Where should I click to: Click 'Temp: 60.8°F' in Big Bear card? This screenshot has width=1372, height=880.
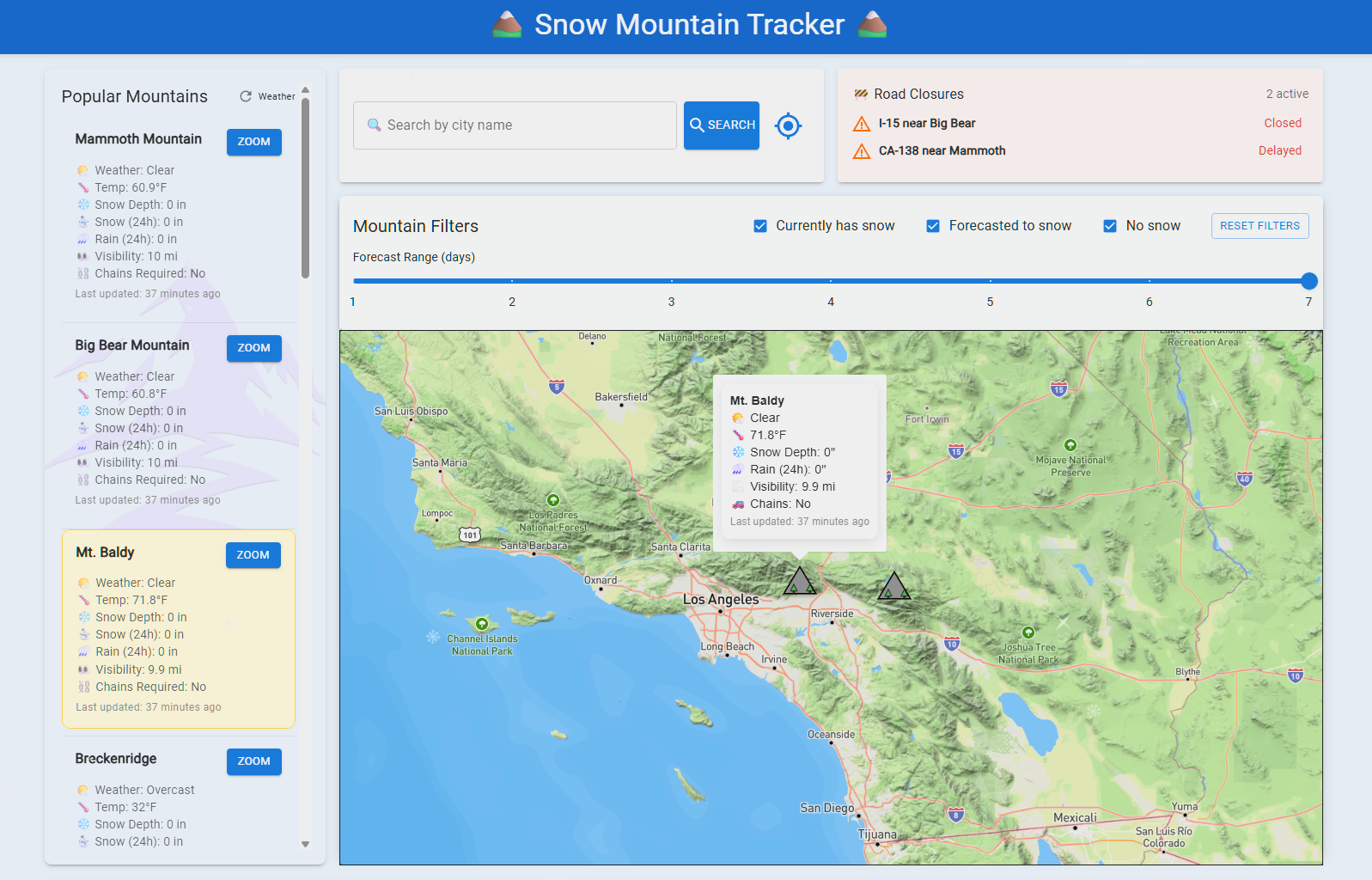point(131,394)
